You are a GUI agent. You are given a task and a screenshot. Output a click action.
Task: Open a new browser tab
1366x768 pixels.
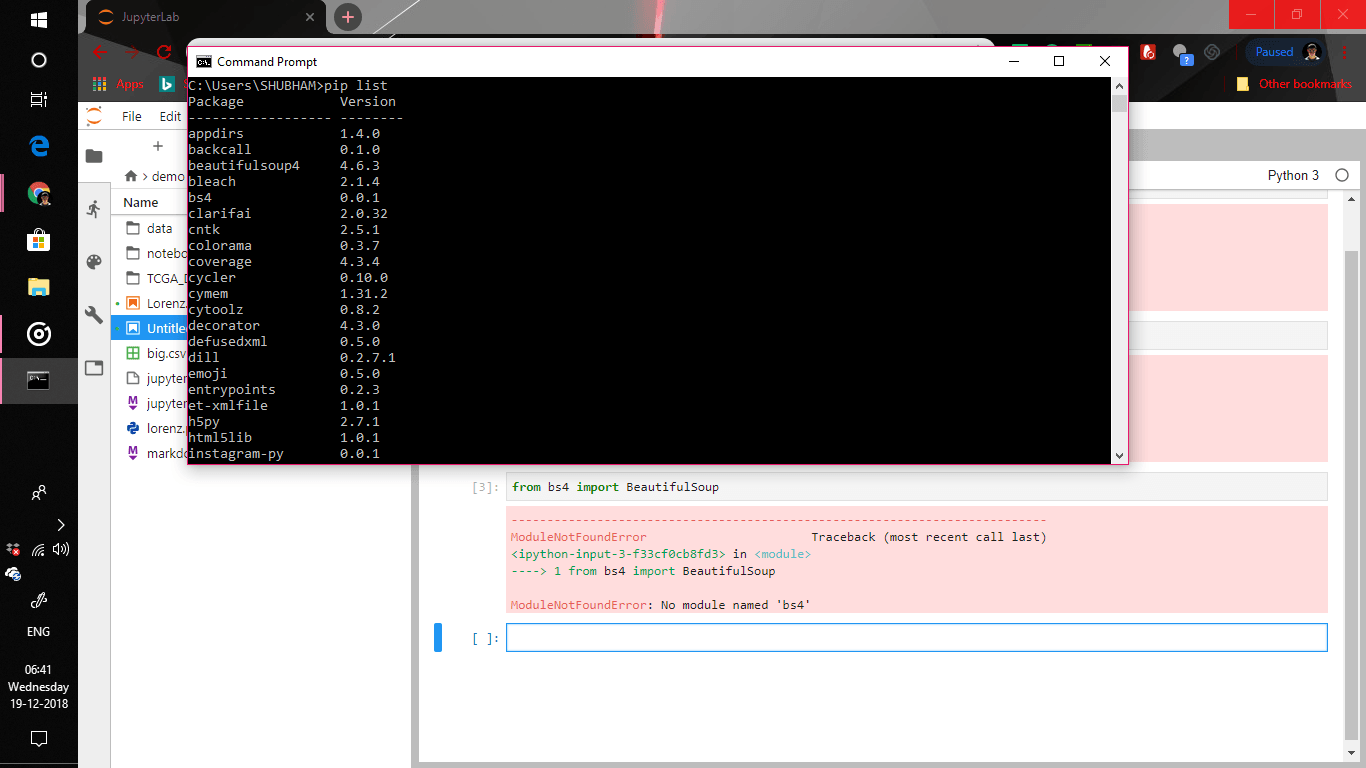pos(347,17)
